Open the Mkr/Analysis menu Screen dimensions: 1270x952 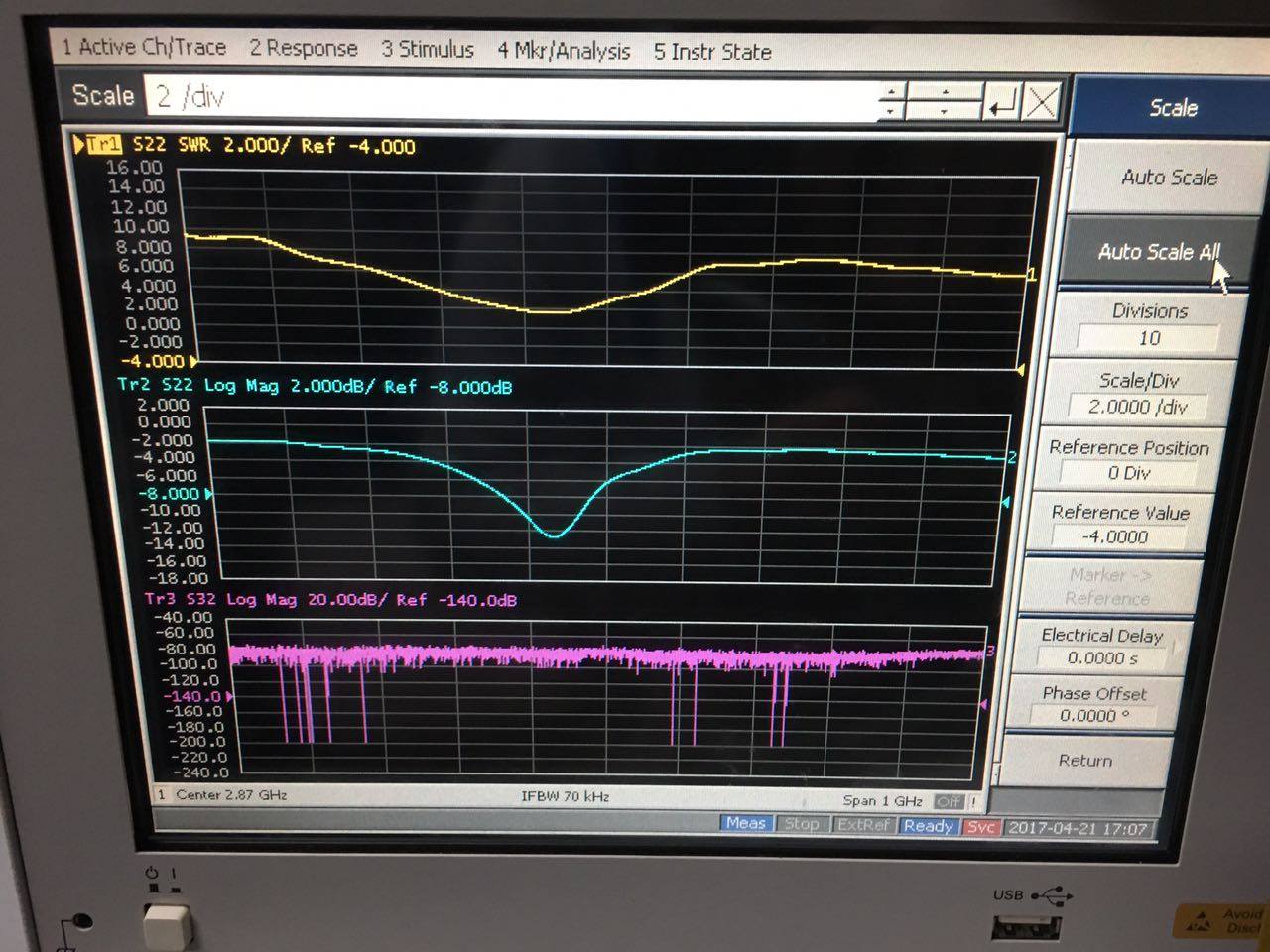tap(564, 51)
